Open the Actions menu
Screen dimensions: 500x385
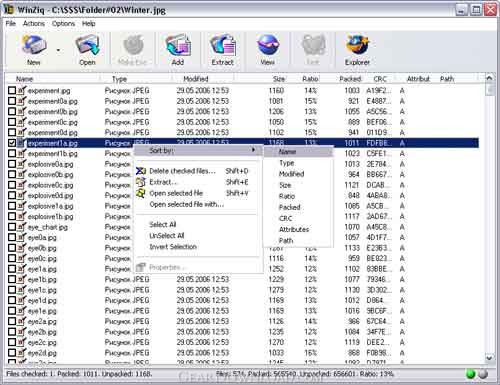tap(34, 23)
